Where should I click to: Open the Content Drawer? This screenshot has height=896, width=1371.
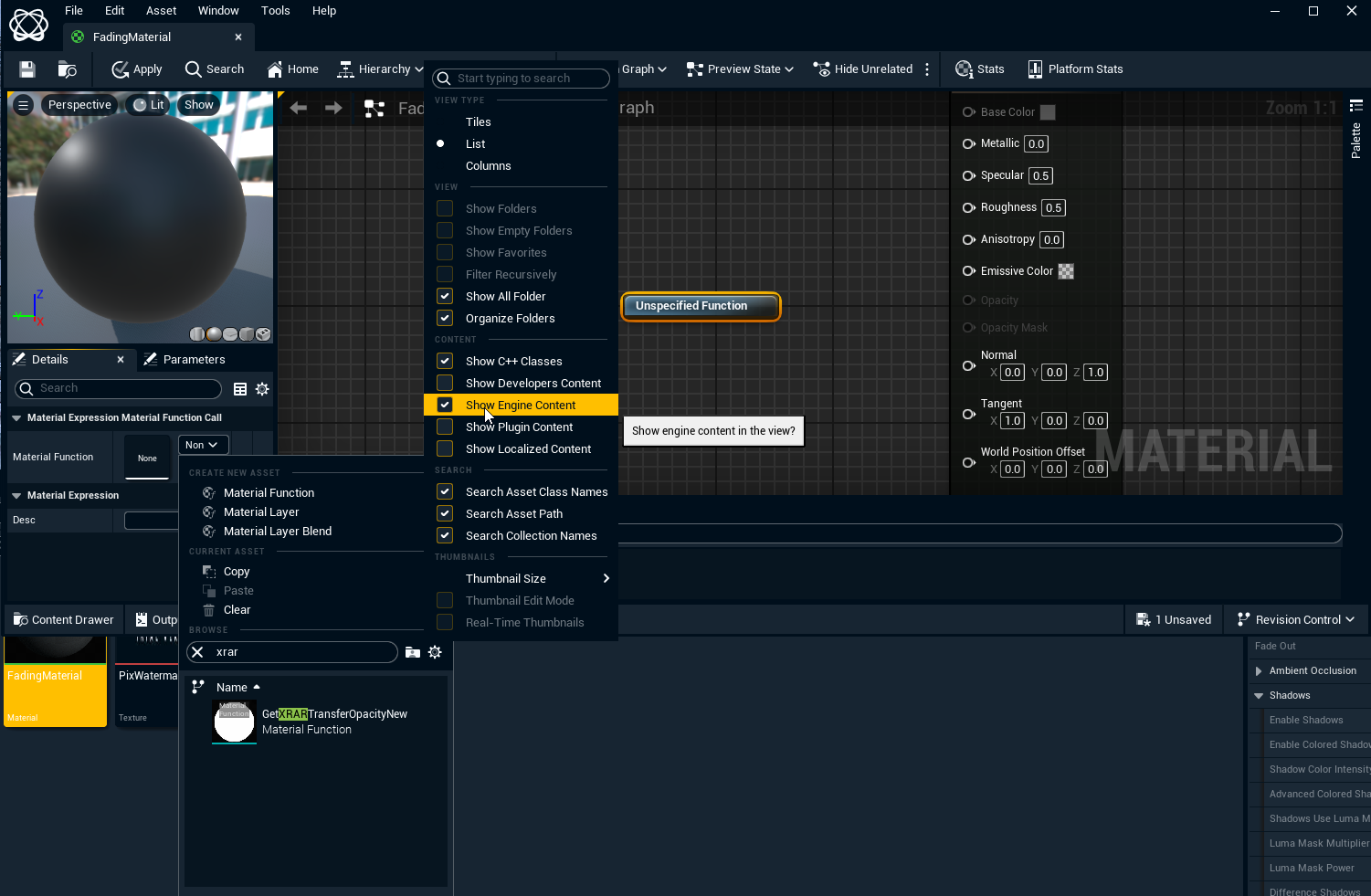64,620
